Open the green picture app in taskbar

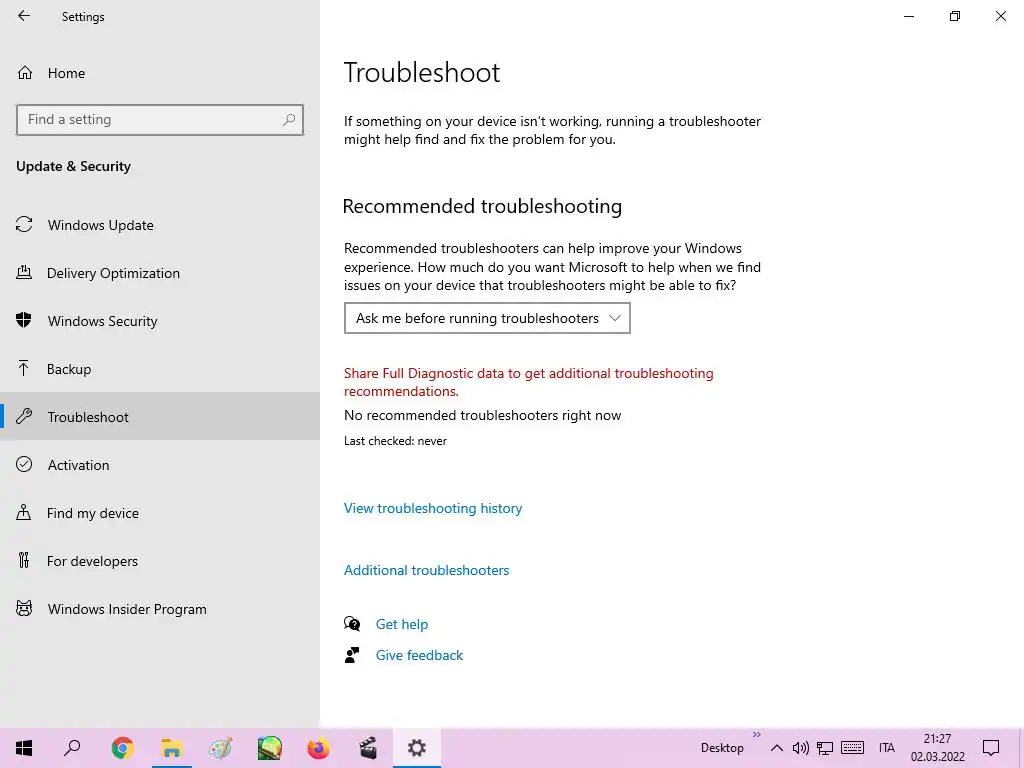(x=269, y=748)
